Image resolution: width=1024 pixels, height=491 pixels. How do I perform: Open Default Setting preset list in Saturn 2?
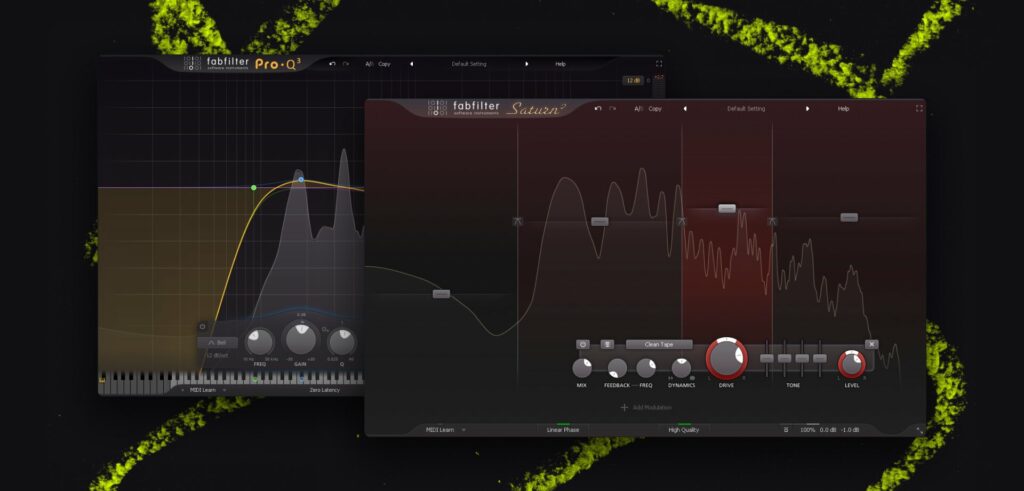click(746, 108)
